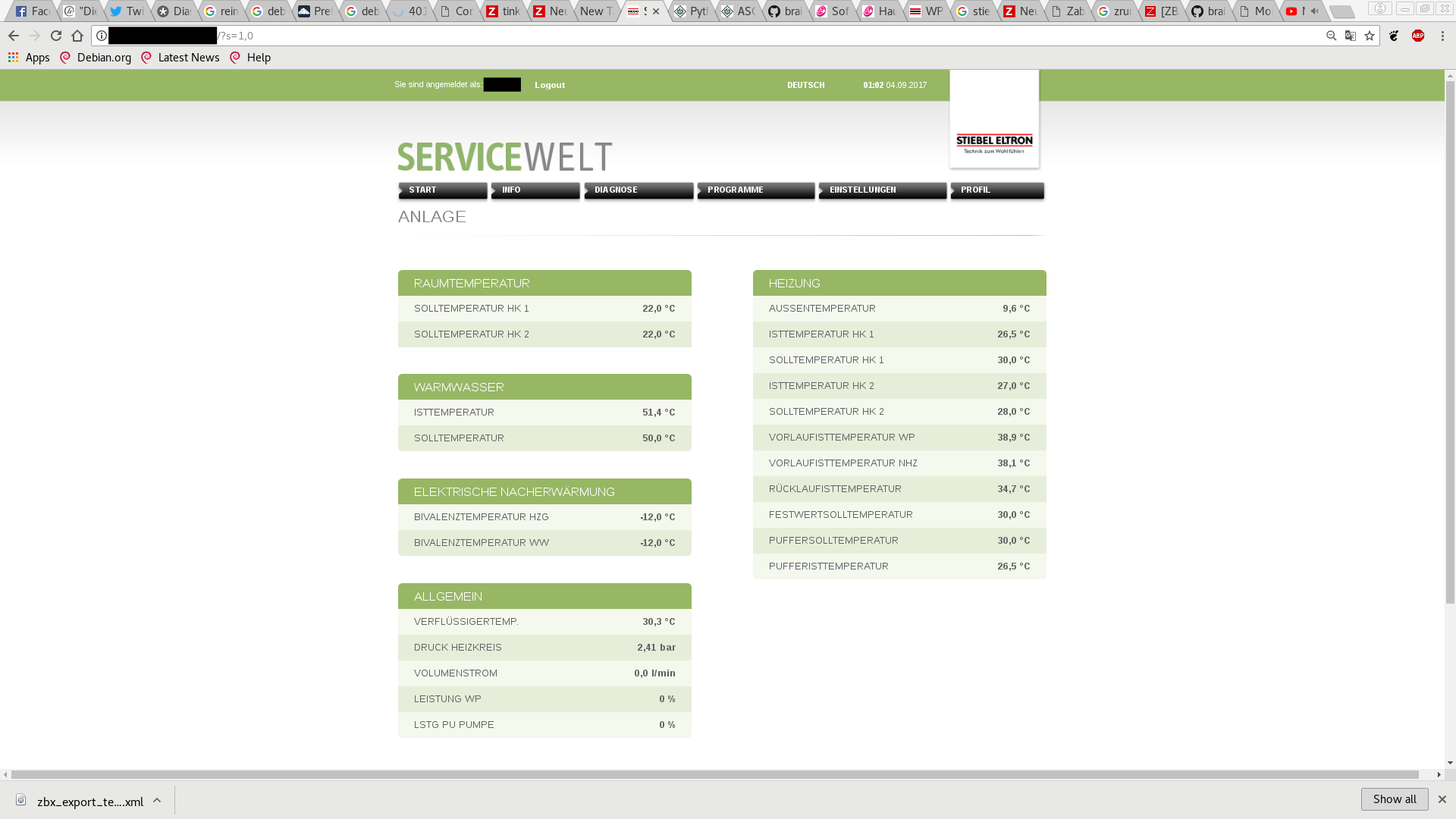This screenshot has width=1456, height=819.
Task: Click the zoom magnifier icon in address bar
Action: pyautogui.click(x=1331, y=36)
